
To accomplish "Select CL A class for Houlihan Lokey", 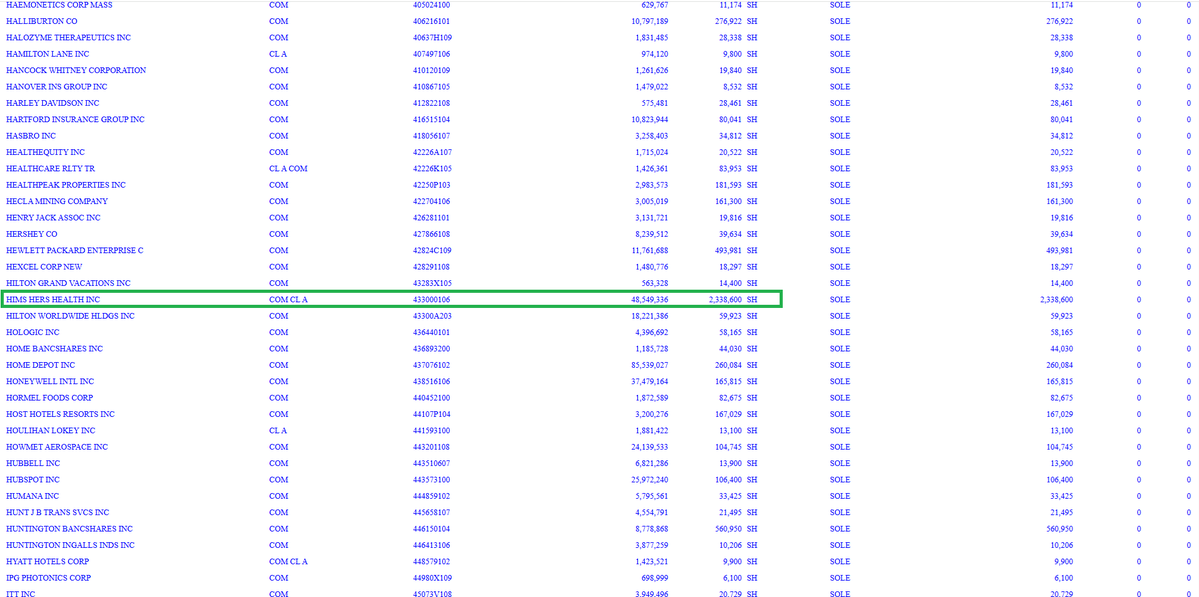I will tap(278, 431).
